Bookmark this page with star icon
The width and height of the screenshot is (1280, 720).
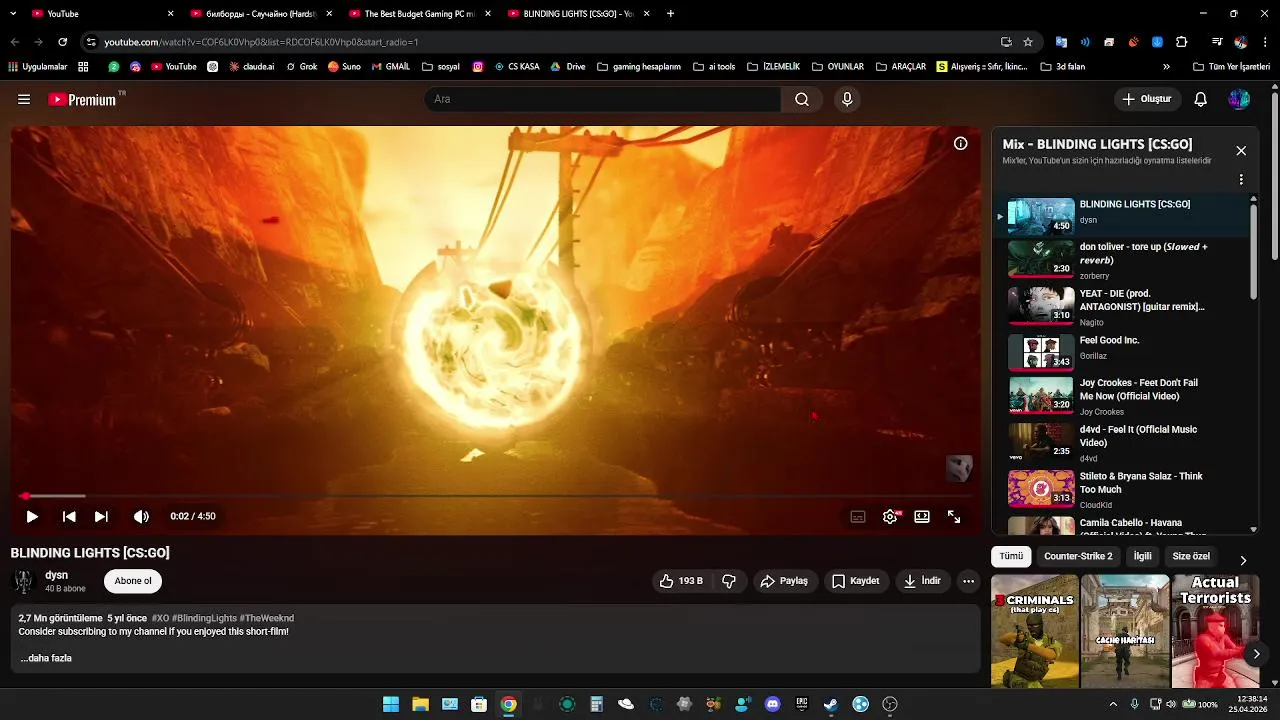1028,42
